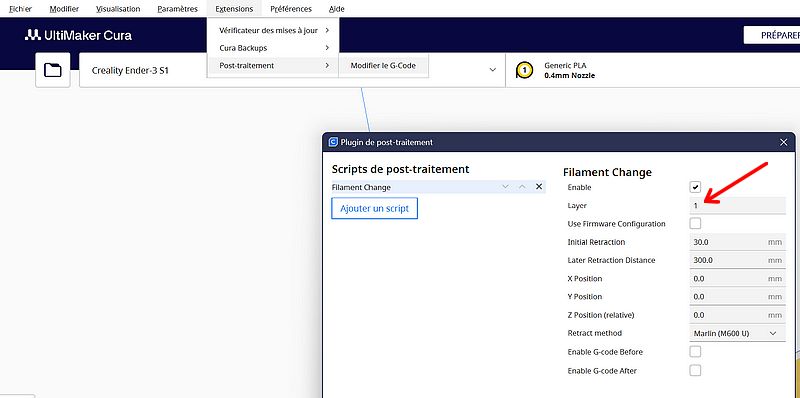Toggle the Enable checkbox
Image resolution: width=800 pixels, height=398 pixels.
click(695, 187)
